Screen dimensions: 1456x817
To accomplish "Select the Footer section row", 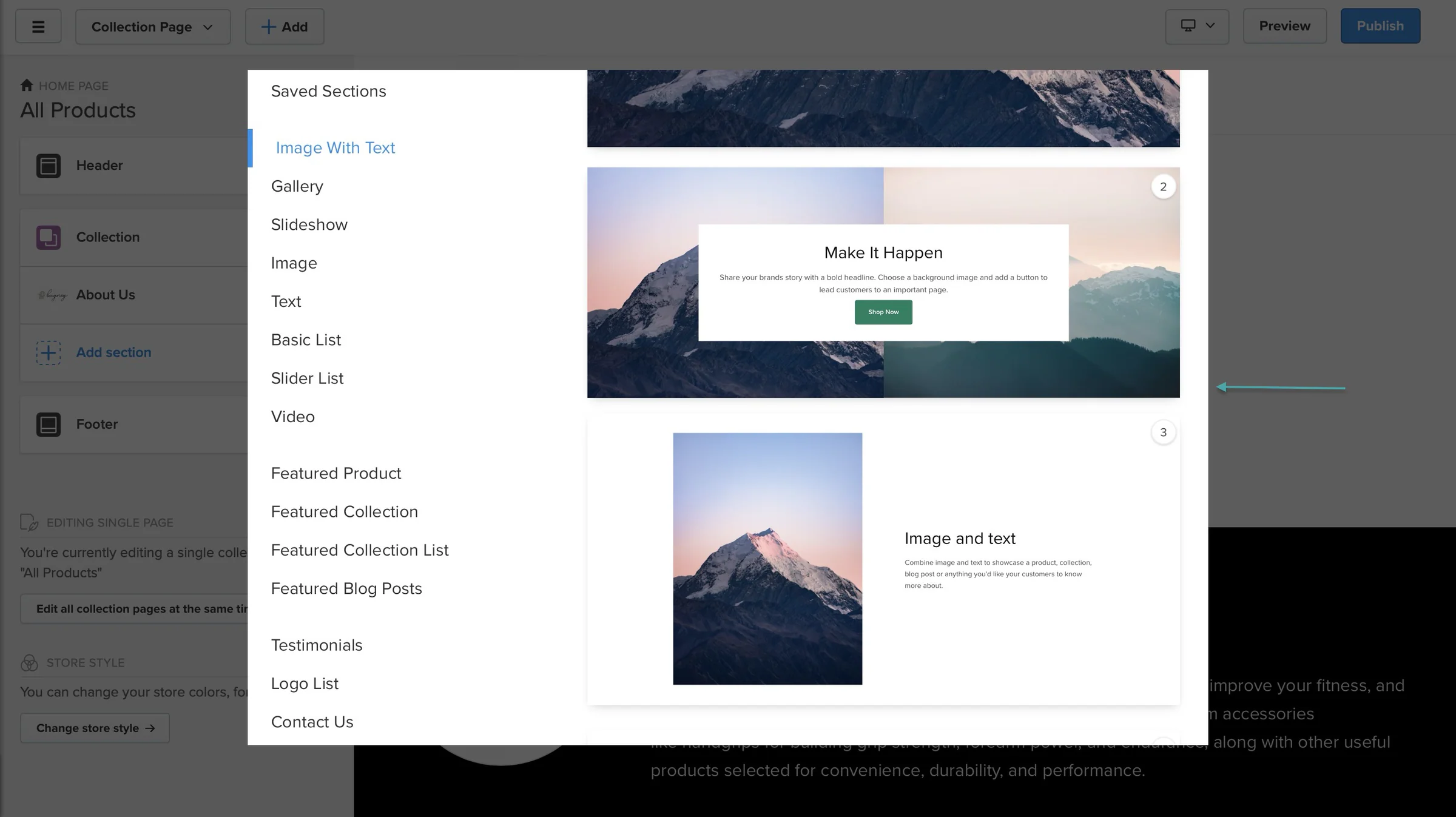I will tap(134, 425).
